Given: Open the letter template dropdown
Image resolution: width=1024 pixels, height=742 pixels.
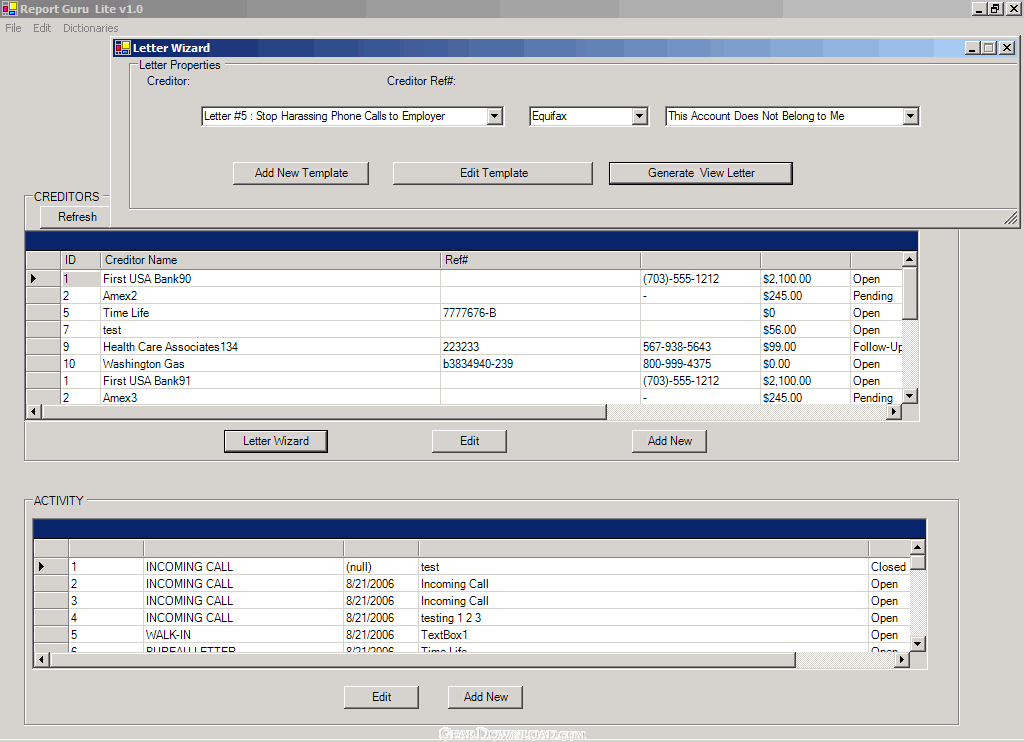Looking at the screenshot, I should coord(494,117).
